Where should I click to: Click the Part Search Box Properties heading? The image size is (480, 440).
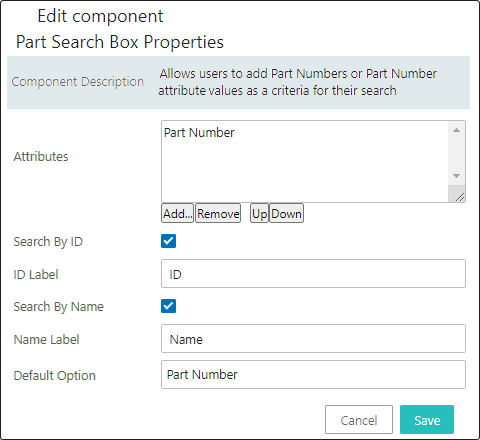[120, 42]
